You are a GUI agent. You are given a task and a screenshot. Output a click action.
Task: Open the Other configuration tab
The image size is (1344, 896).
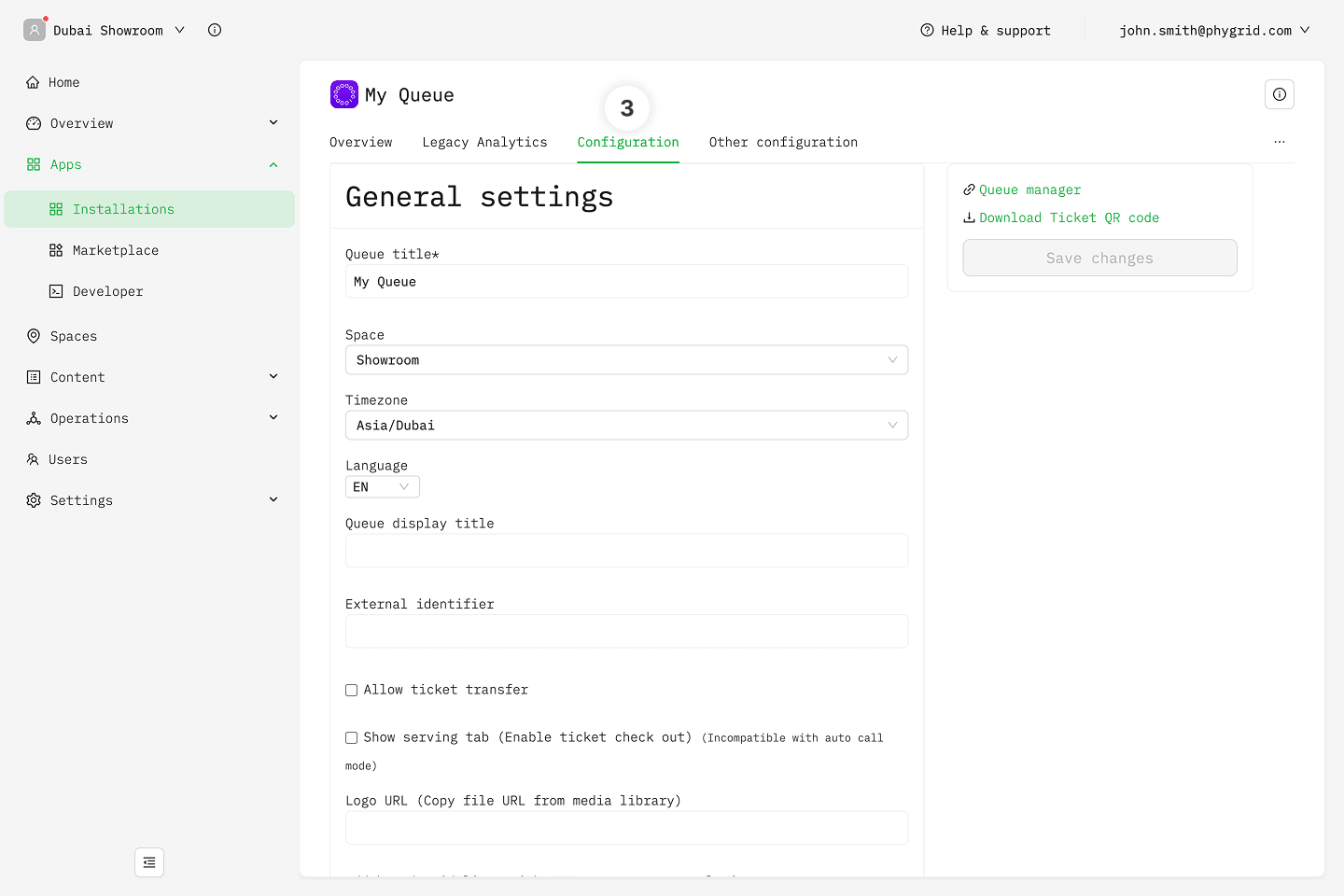782,142
